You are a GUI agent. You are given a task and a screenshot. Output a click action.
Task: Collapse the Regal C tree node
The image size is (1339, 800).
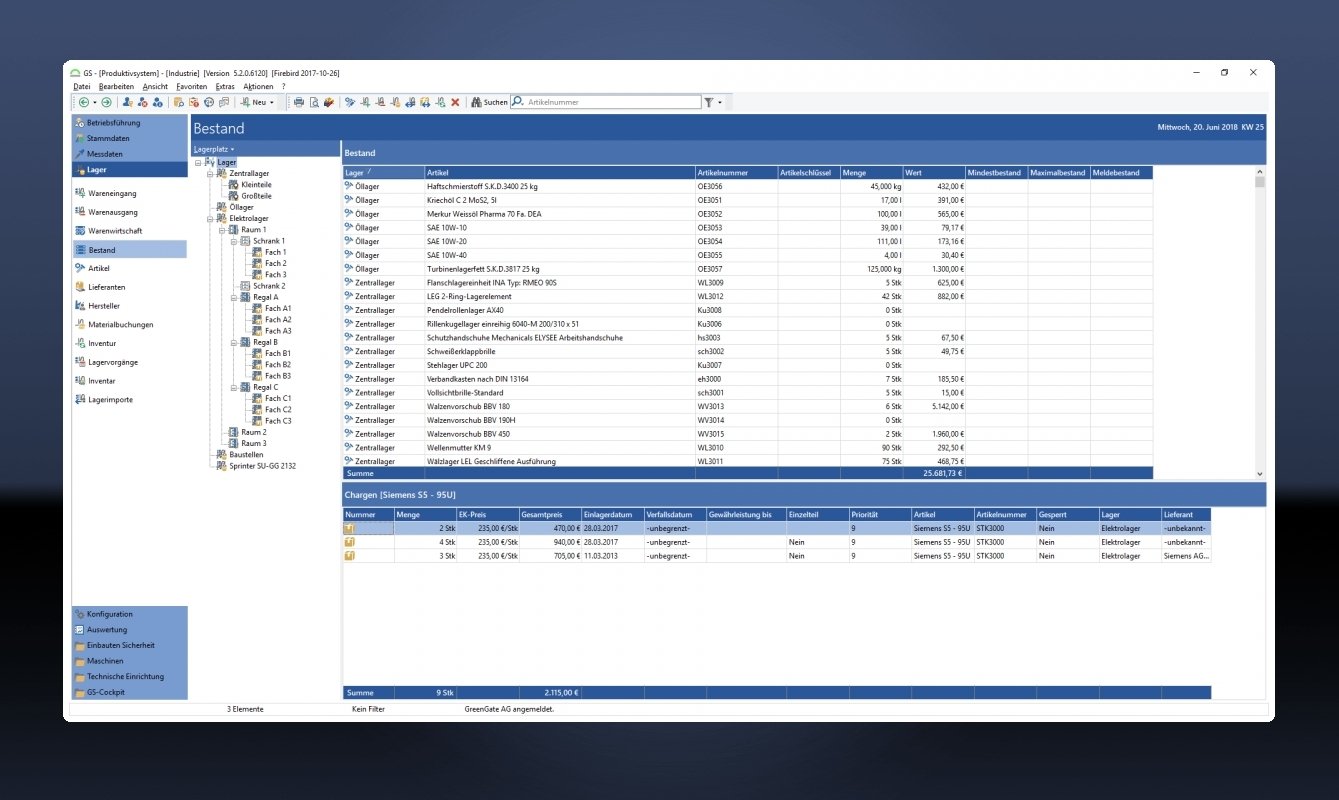(234, 387)
